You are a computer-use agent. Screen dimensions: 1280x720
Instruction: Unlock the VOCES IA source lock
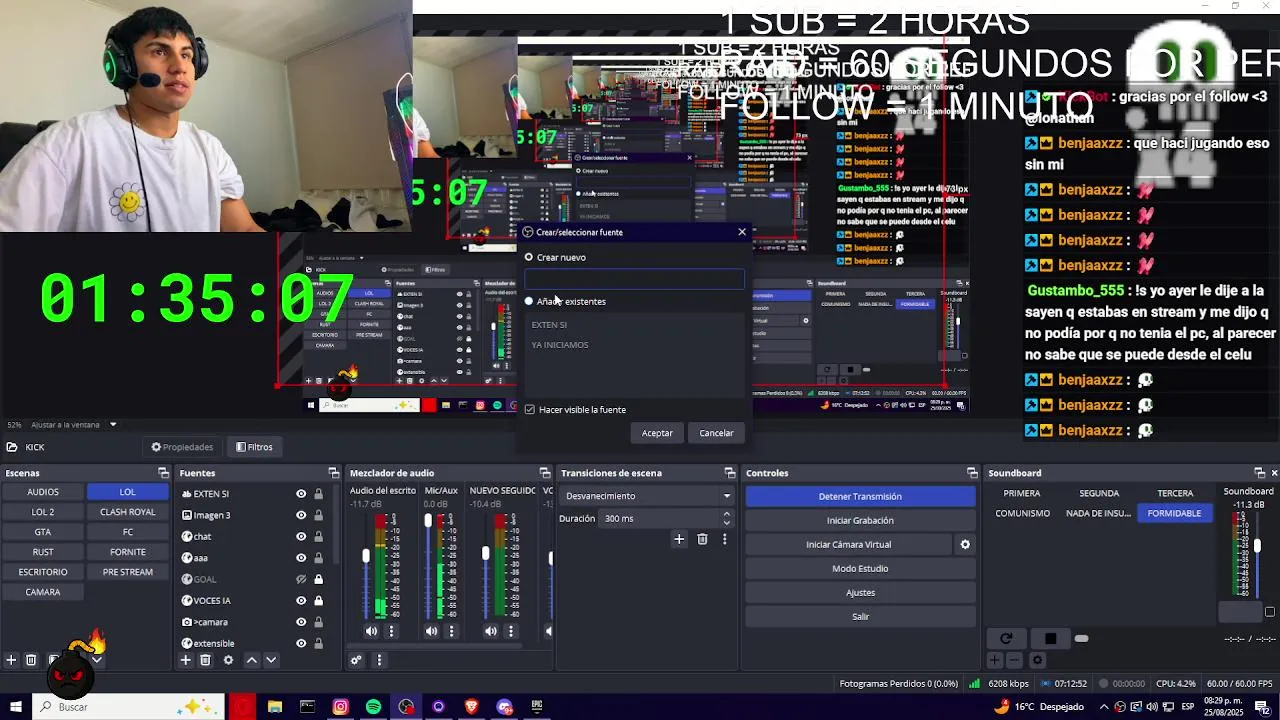[x=319, y=601]
